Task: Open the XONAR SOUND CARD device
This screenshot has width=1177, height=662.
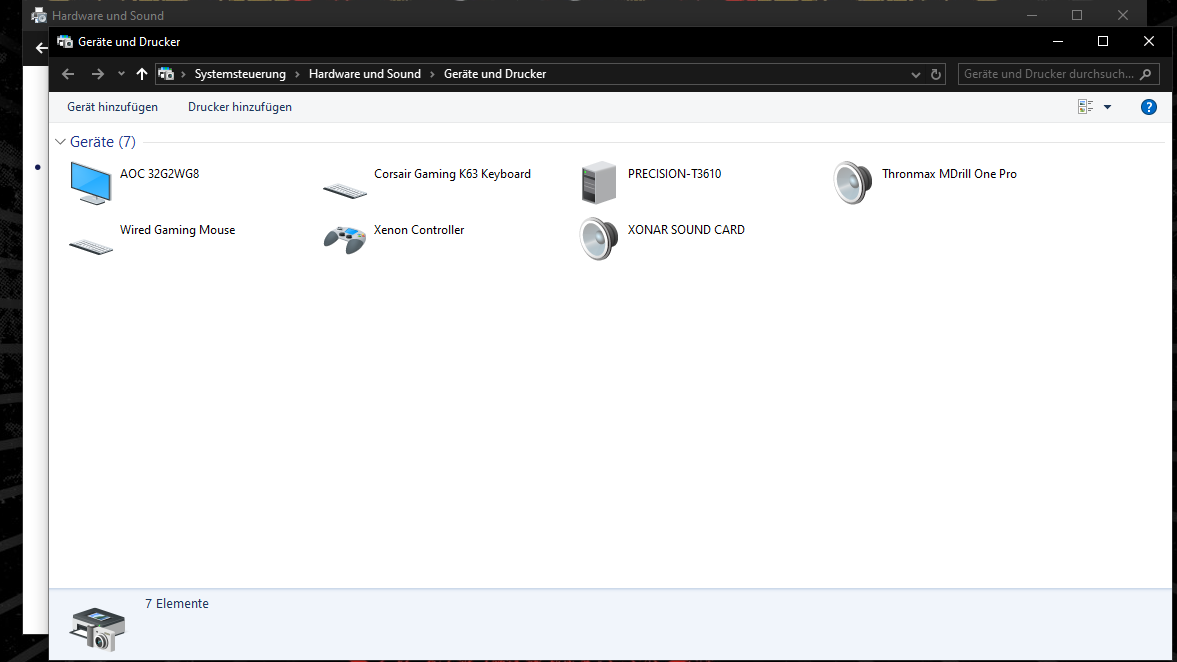Action: (x=686, y=229)
